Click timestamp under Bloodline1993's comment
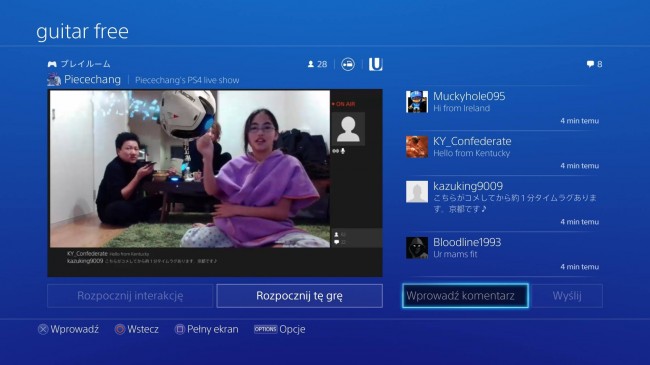This screenshot has width=650, height=365. (x=580, y=267)
